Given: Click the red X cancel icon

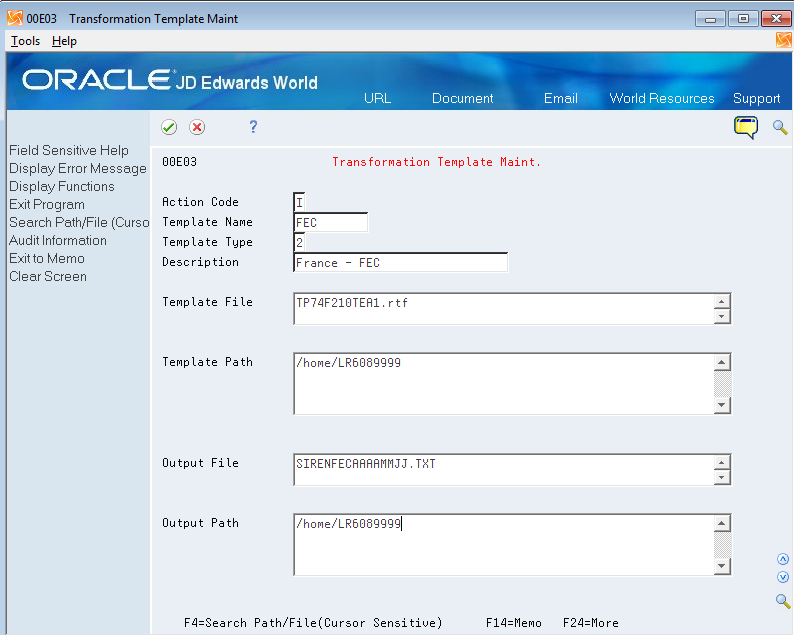Looking at the screenshot, I should [x=197, y=127].
